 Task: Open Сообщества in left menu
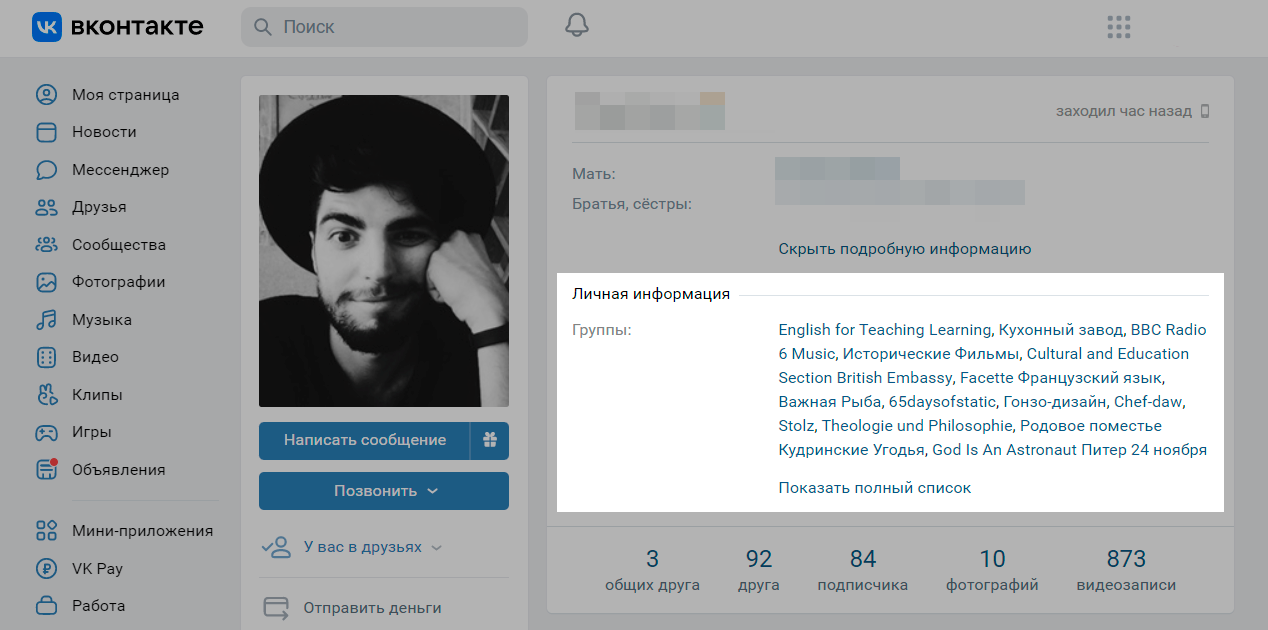(119, 245)
